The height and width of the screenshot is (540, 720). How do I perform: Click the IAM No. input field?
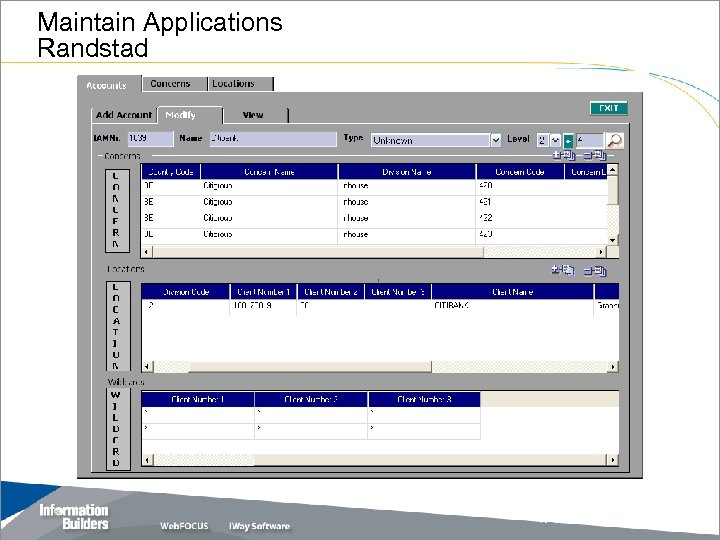click(x=148, y=140)
